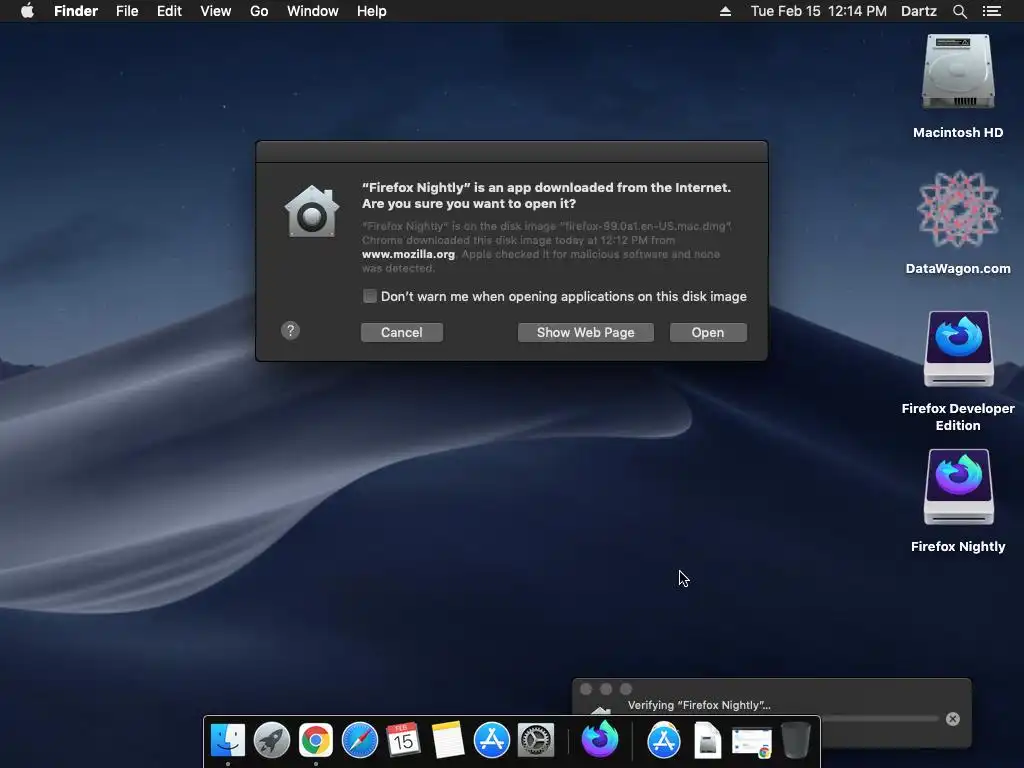Open the Go menu

259,11
